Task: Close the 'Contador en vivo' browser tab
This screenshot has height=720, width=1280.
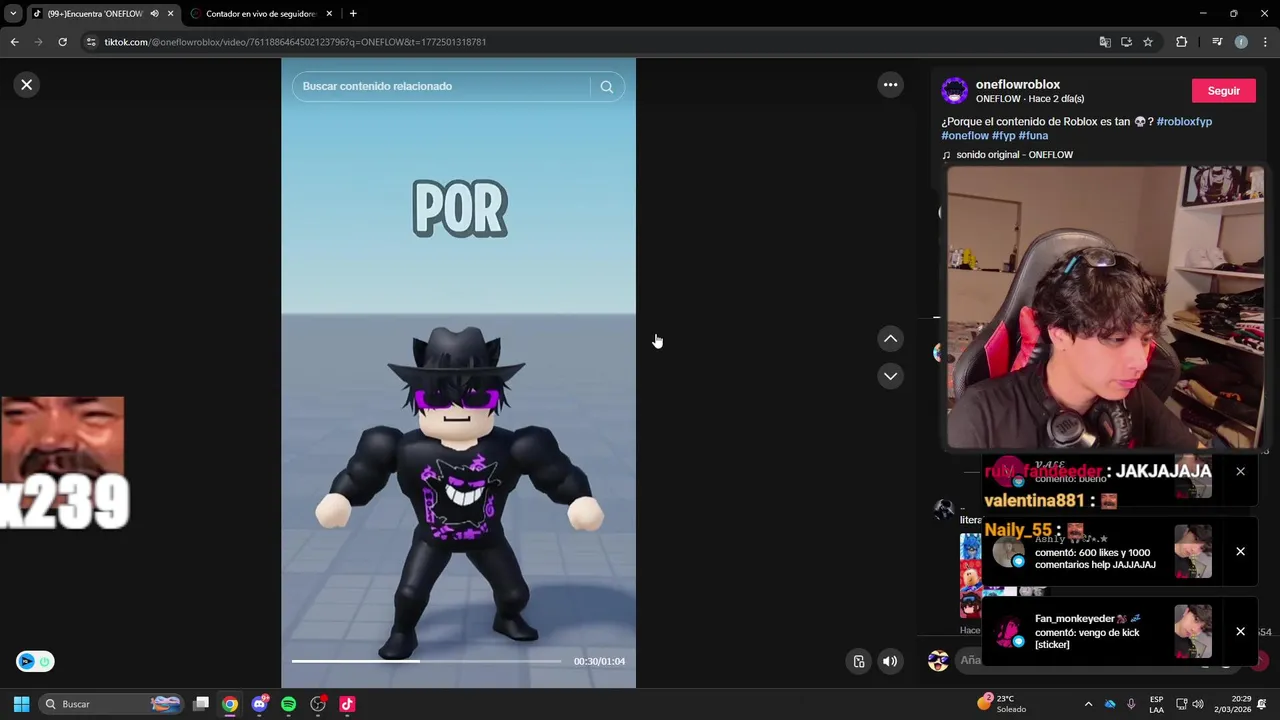Action: tap(329, 14)
